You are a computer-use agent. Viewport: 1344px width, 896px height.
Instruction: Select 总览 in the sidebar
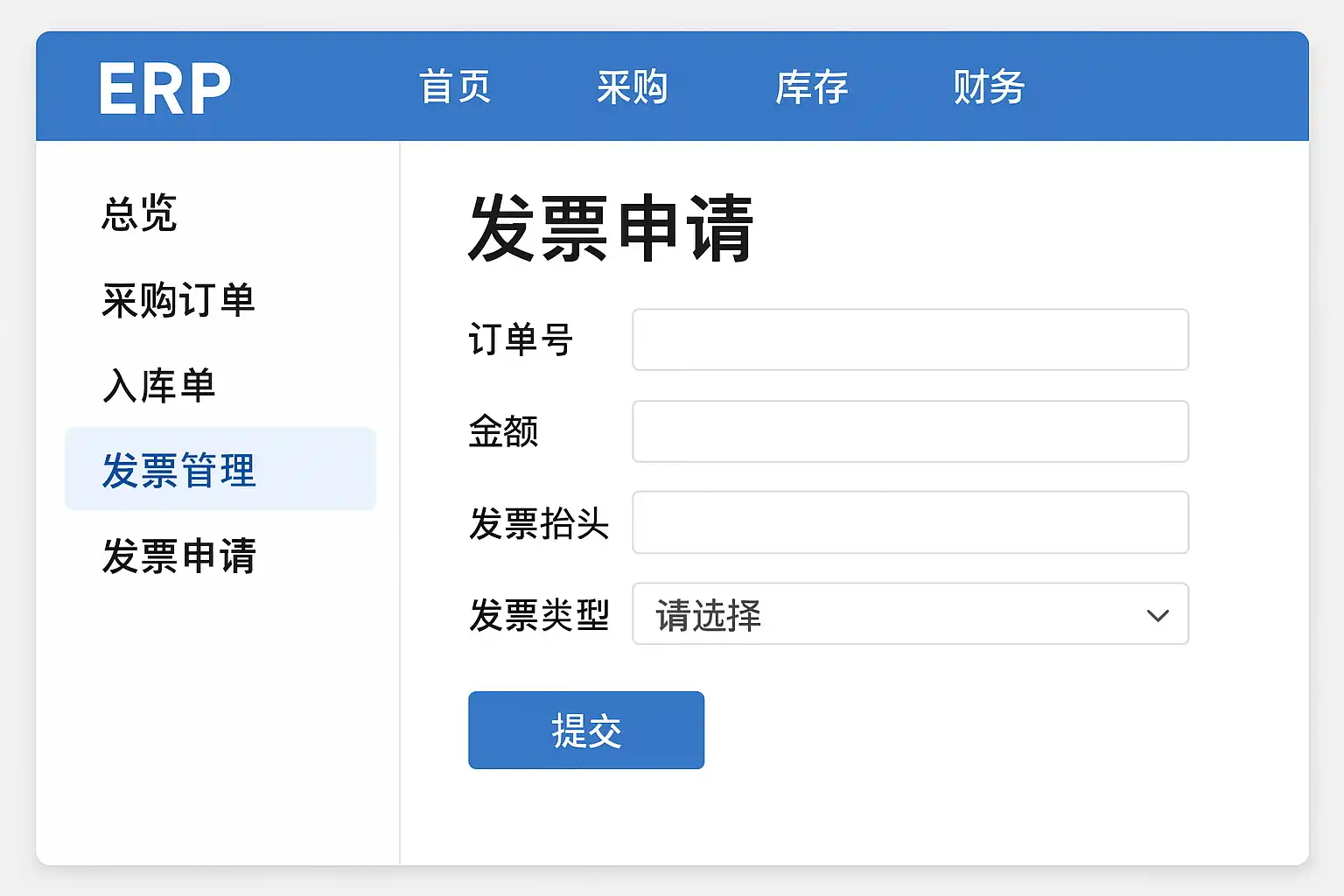click(x=140, y=213)
